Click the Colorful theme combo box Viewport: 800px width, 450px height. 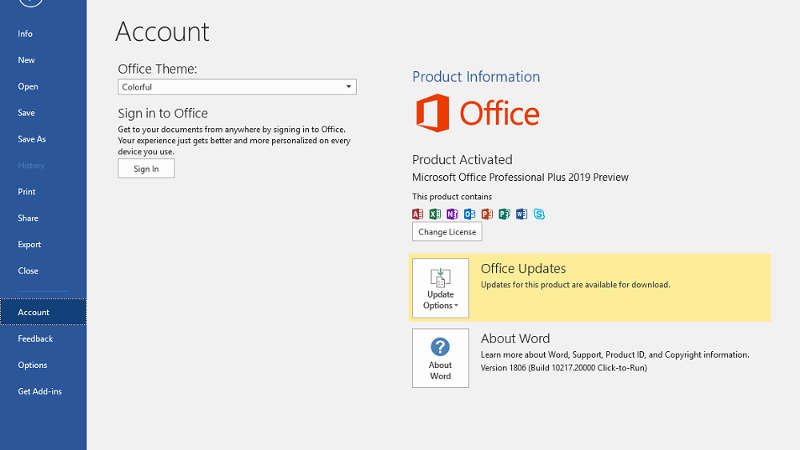tap(237, 87)
